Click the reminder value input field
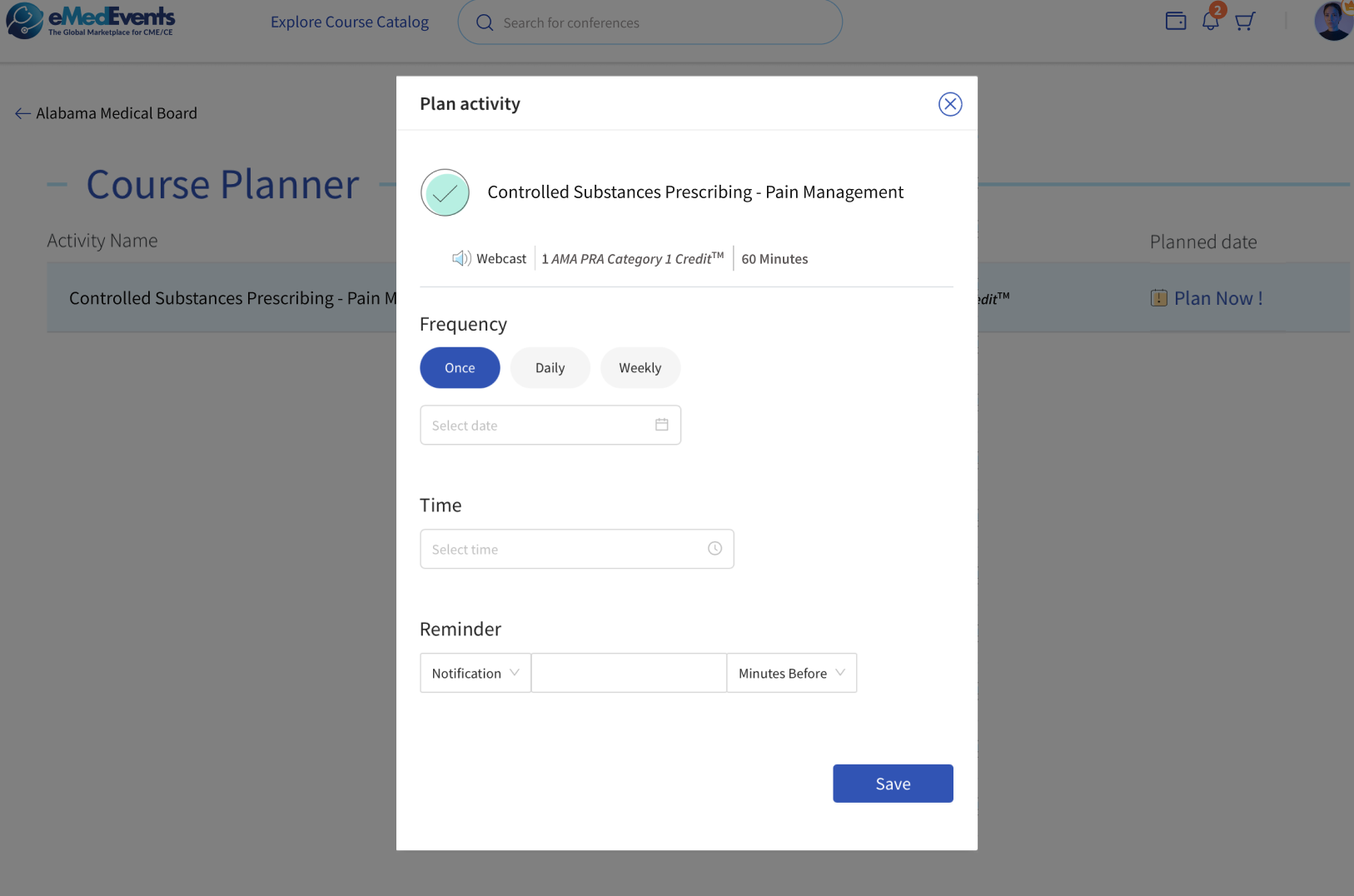 click(629, 673)
